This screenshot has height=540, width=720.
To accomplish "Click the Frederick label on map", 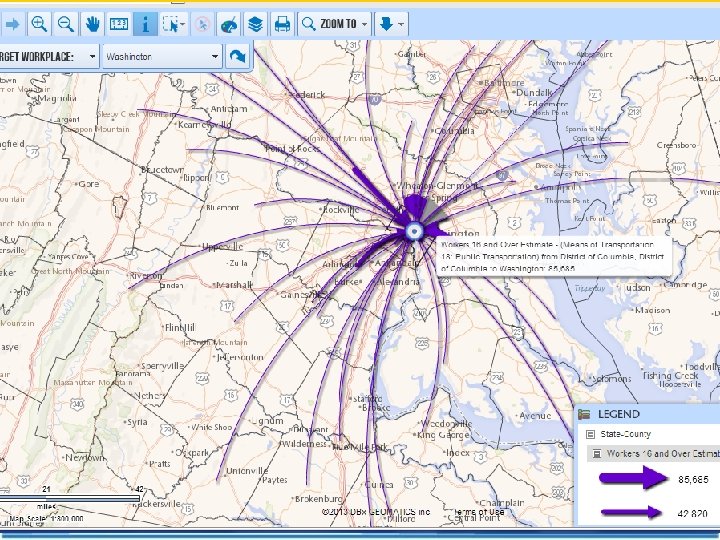I will 307,95.
